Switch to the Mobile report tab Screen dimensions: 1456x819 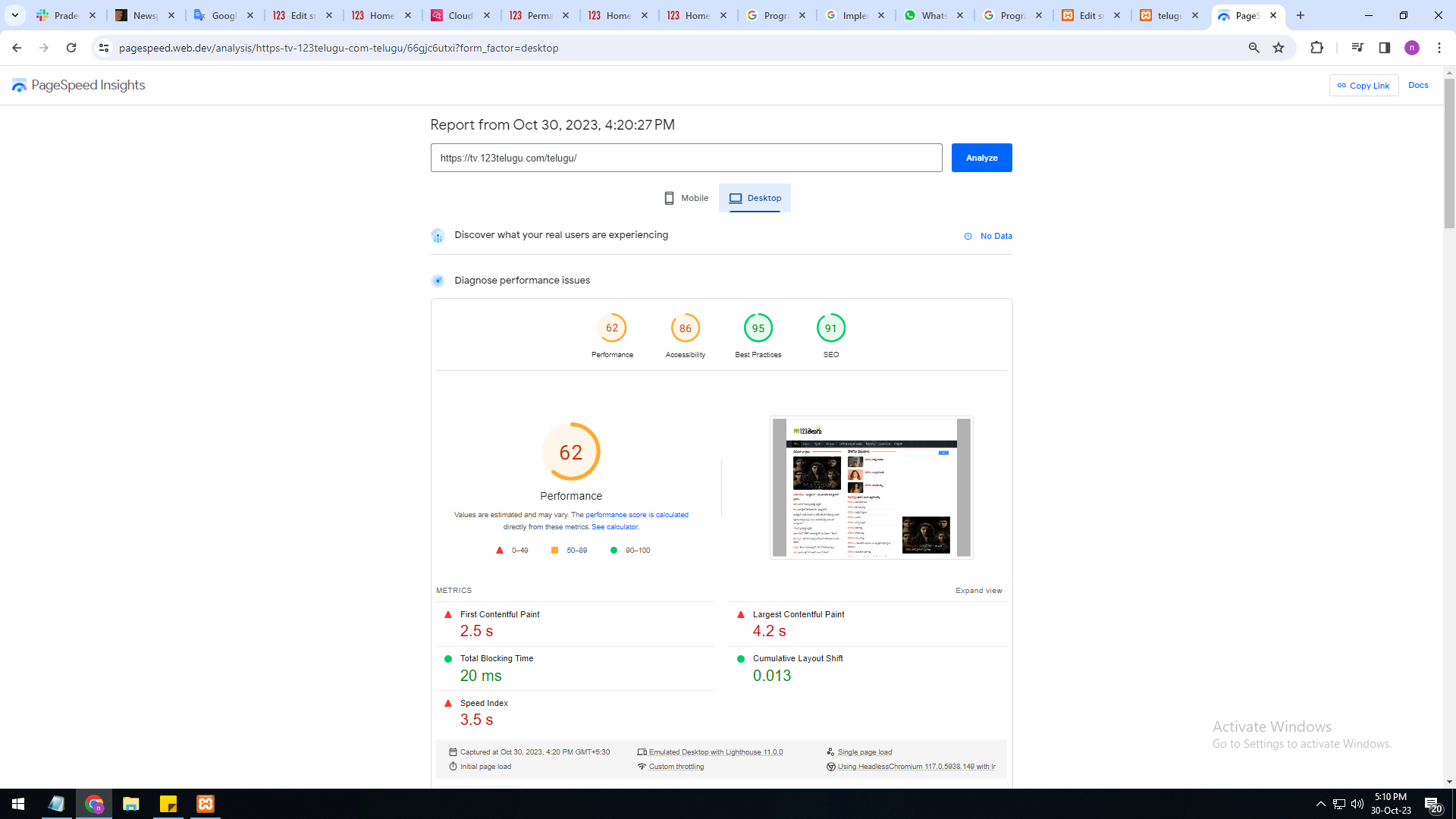[686, 198]
